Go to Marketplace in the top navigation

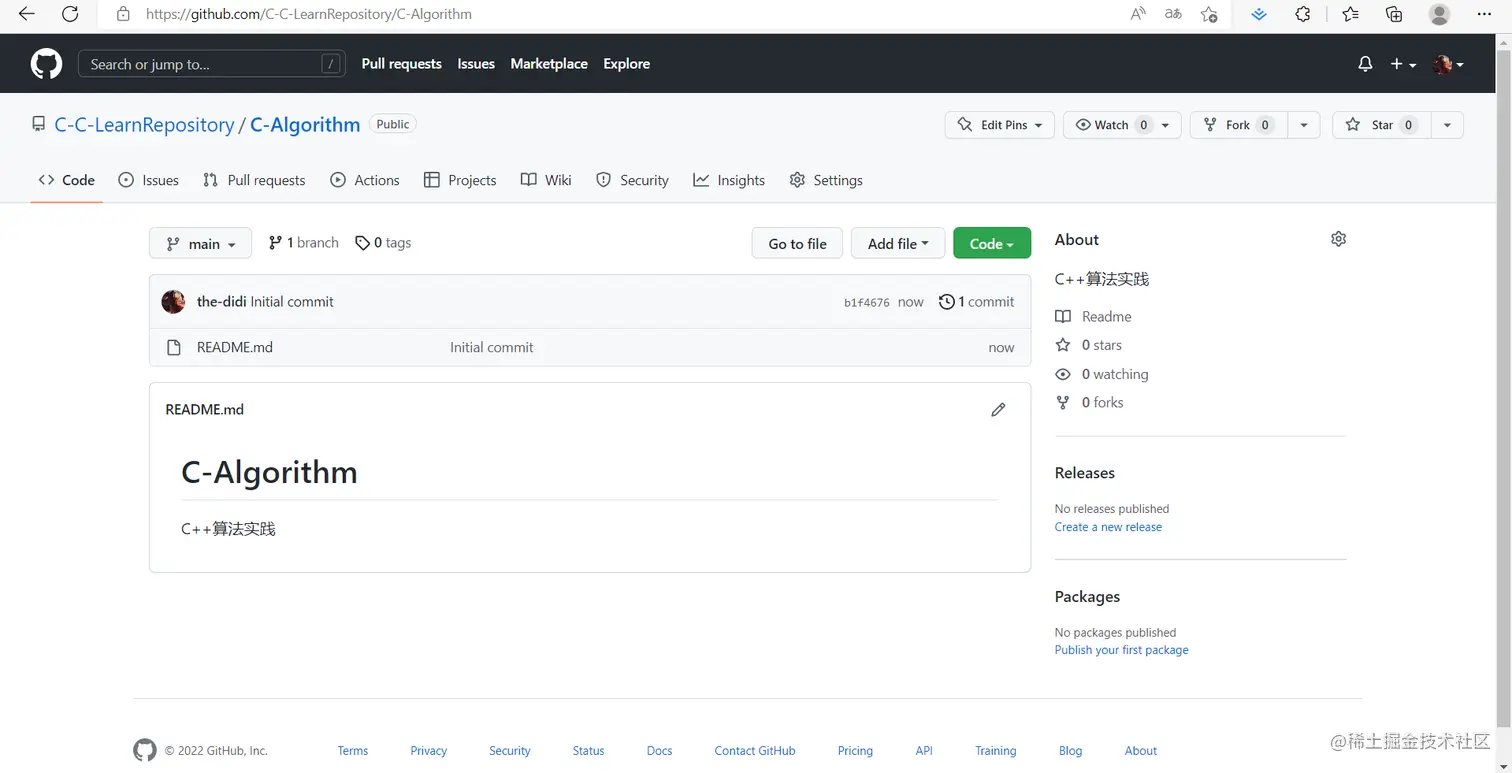tap(549, 64)
